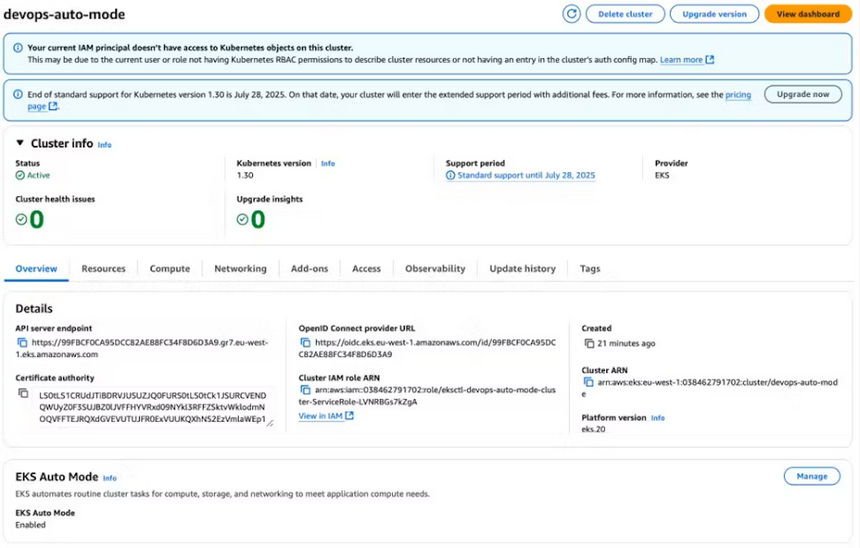Click the certificate text box resize handle
This screenshot has height=548, width=860.
[x=269, y=423]
